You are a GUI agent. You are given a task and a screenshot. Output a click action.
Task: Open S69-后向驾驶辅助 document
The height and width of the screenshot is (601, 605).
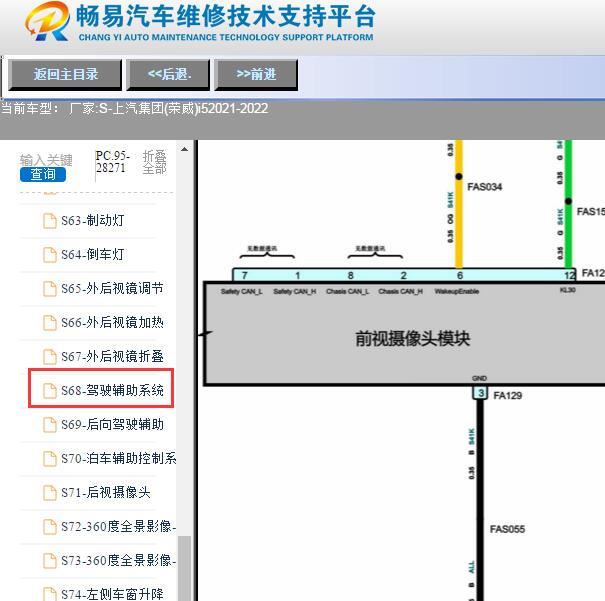pos(112,424)
